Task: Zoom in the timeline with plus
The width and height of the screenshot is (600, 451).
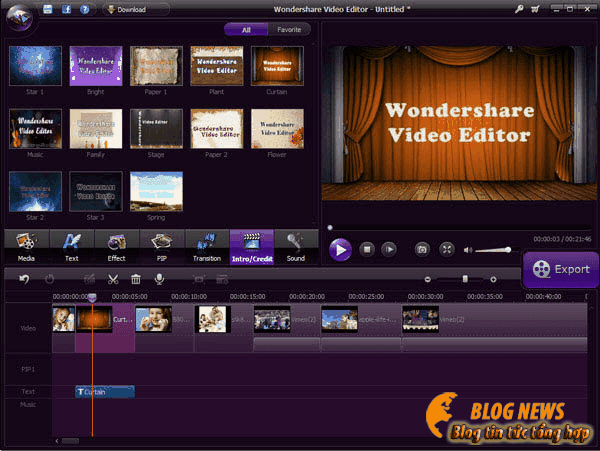Action: [493, 280]
